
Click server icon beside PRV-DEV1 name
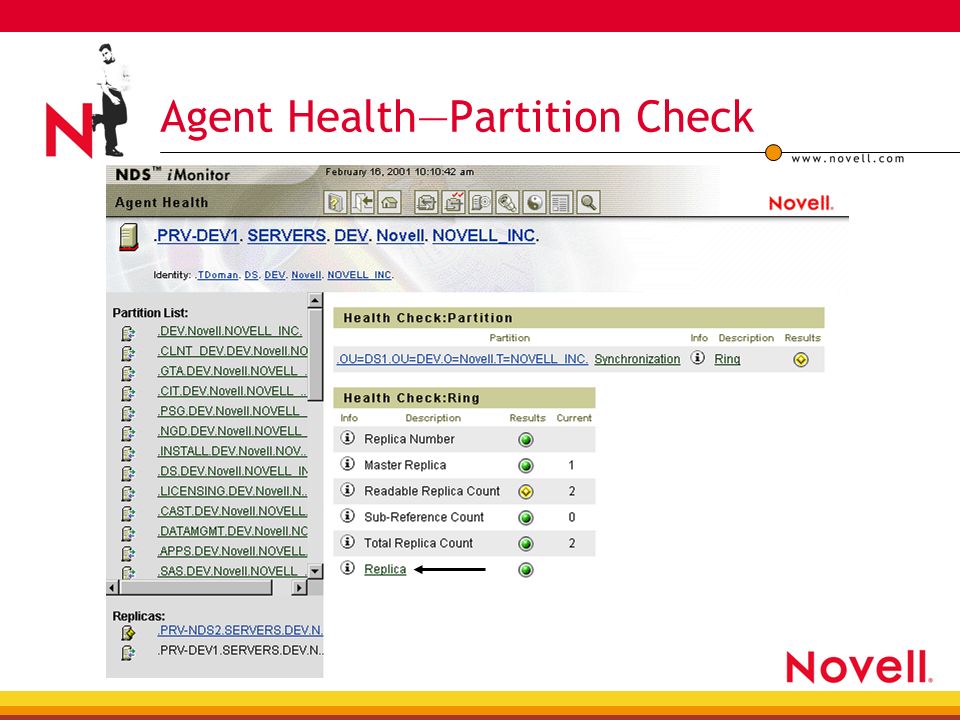[x=129, y=238]
